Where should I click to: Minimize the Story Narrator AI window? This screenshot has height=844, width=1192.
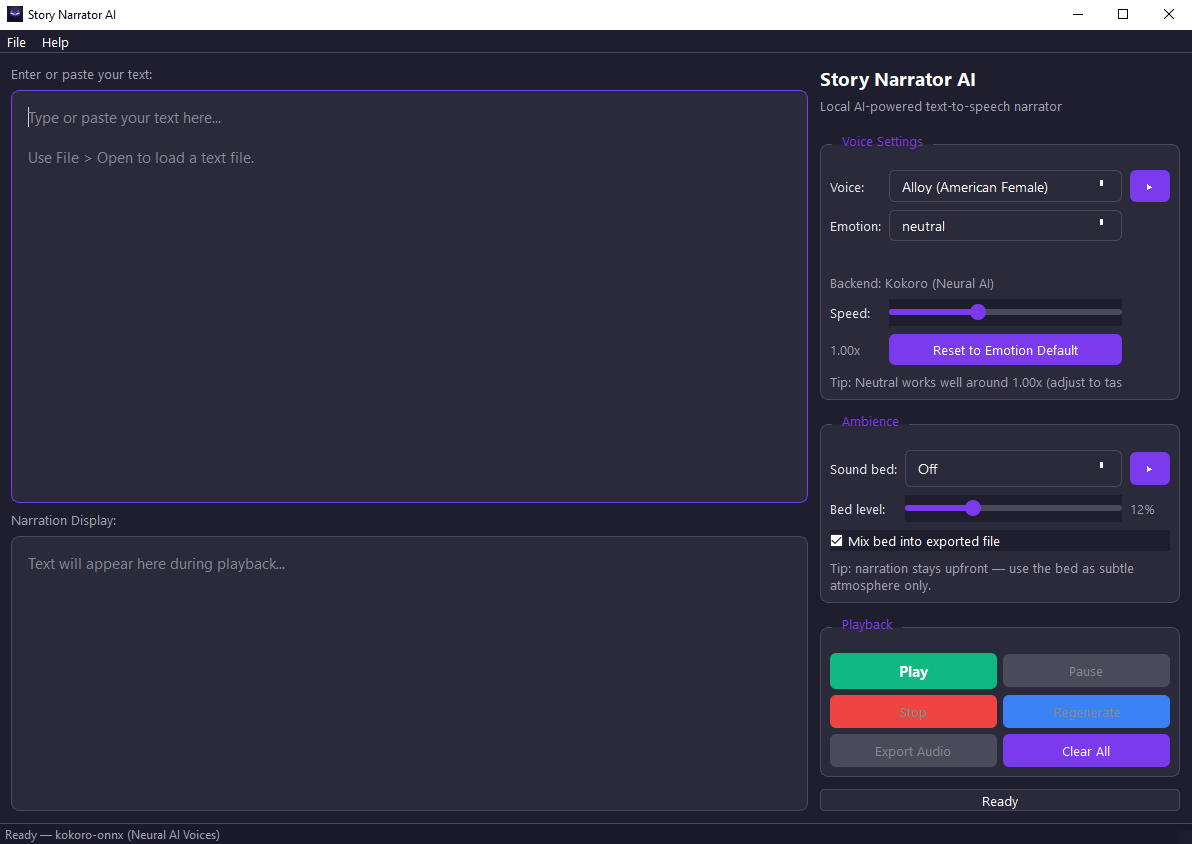point(1077,14)
